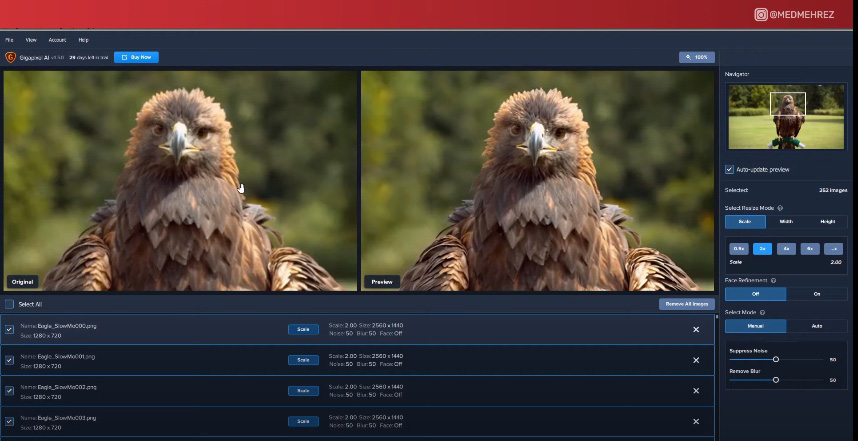Screen dimensions: 858x441
Task: Open the Account menu
Action: pos(57,40)
